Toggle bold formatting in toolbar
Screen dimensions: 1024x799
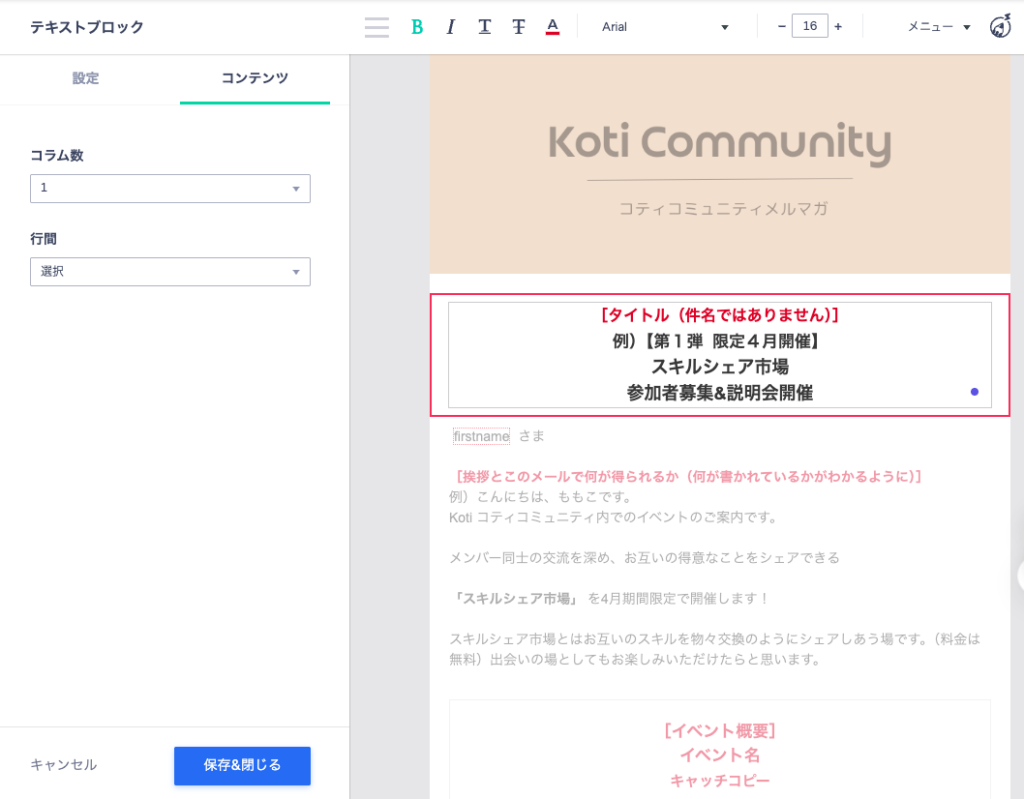[x=417, y=27]
